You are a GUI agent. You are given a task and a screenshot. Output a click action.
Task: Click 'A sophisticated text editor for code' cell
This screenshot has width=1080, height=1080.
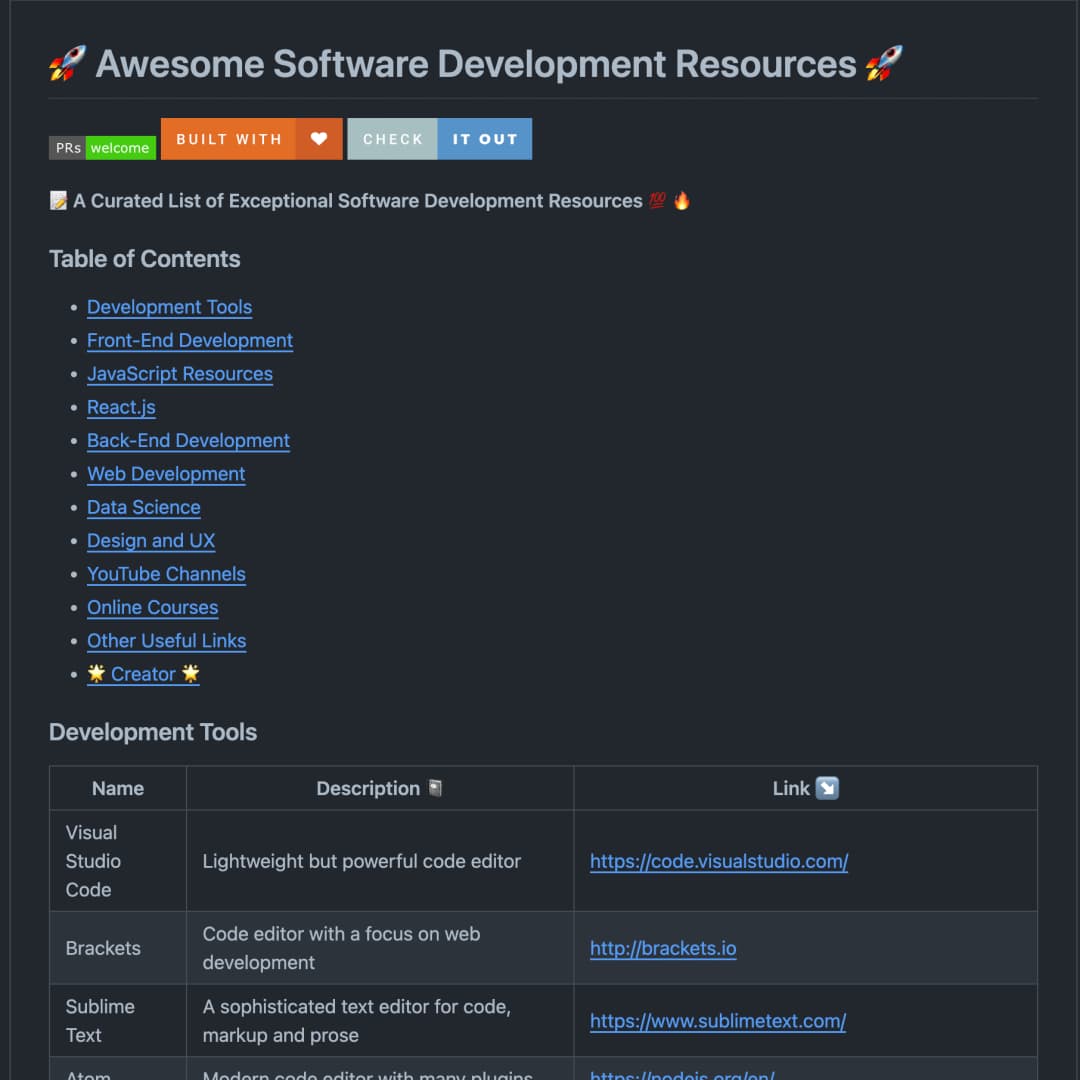tap(380, 1021)
